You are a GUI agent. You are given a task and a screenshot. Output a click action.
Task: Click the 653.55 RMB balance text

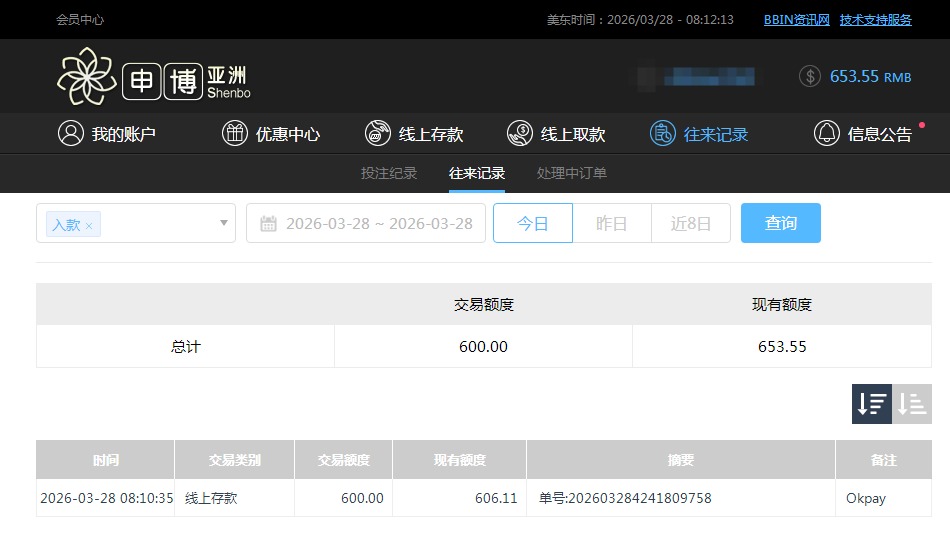(871, 76)
